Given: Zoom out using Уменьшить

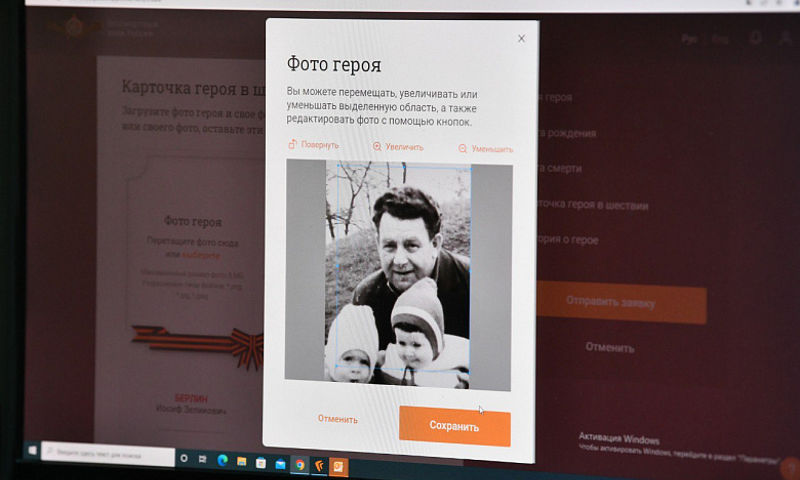Looking at the screenshot, I should pyautogui.click(x=486, y=149).
